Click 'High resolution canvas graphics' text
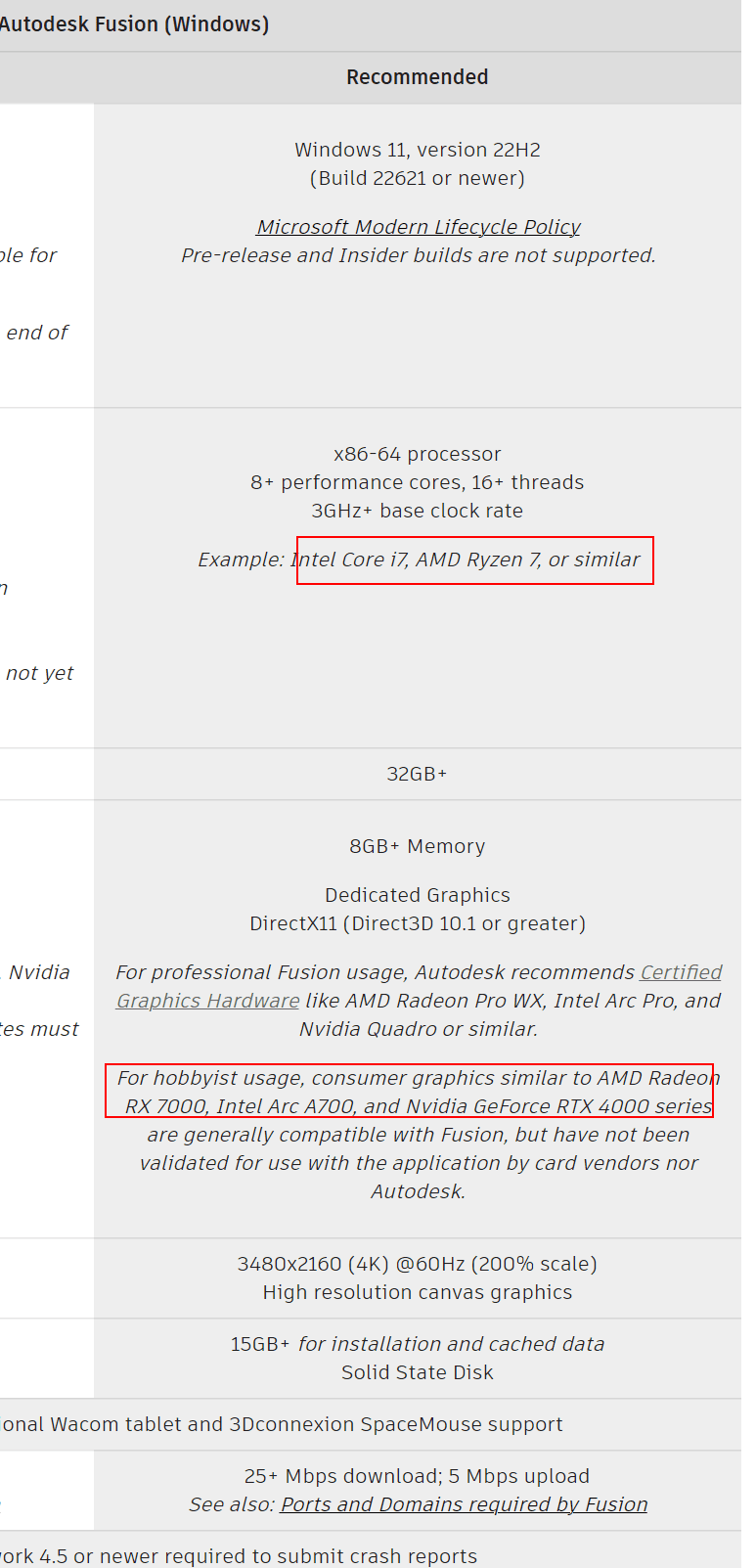This screenshot has width=756, height=1568. tap(418, 1292)
